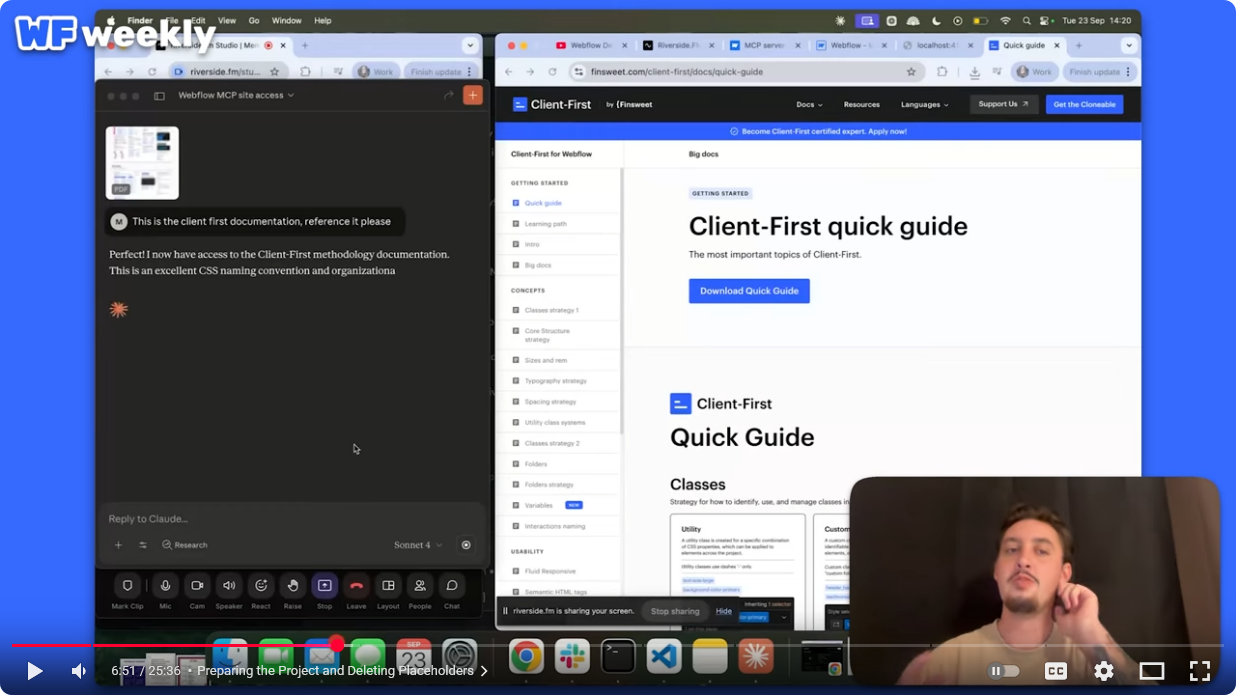Click the Mark Clip icon in Riverside
Screen dimensions: 1236x695
point(127,586)
